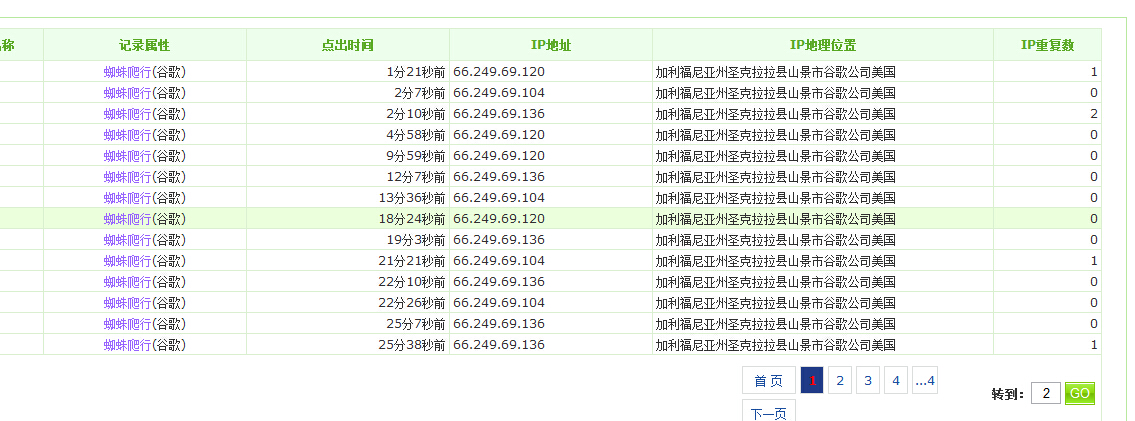Image resolution: width=1135 pixels, height=421 pixels.
Task: Open 蜘蛛爬行 link in the 25分7秒前 row
Action: tap(127, 323)
